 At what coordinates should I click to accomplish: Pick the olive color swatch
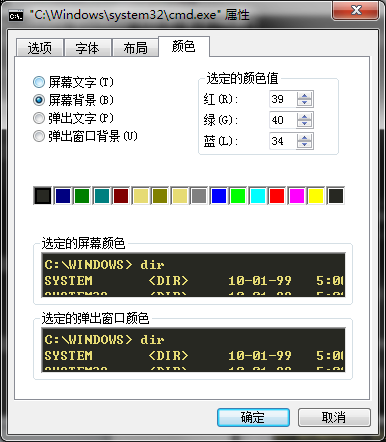[x=160, y=196]
